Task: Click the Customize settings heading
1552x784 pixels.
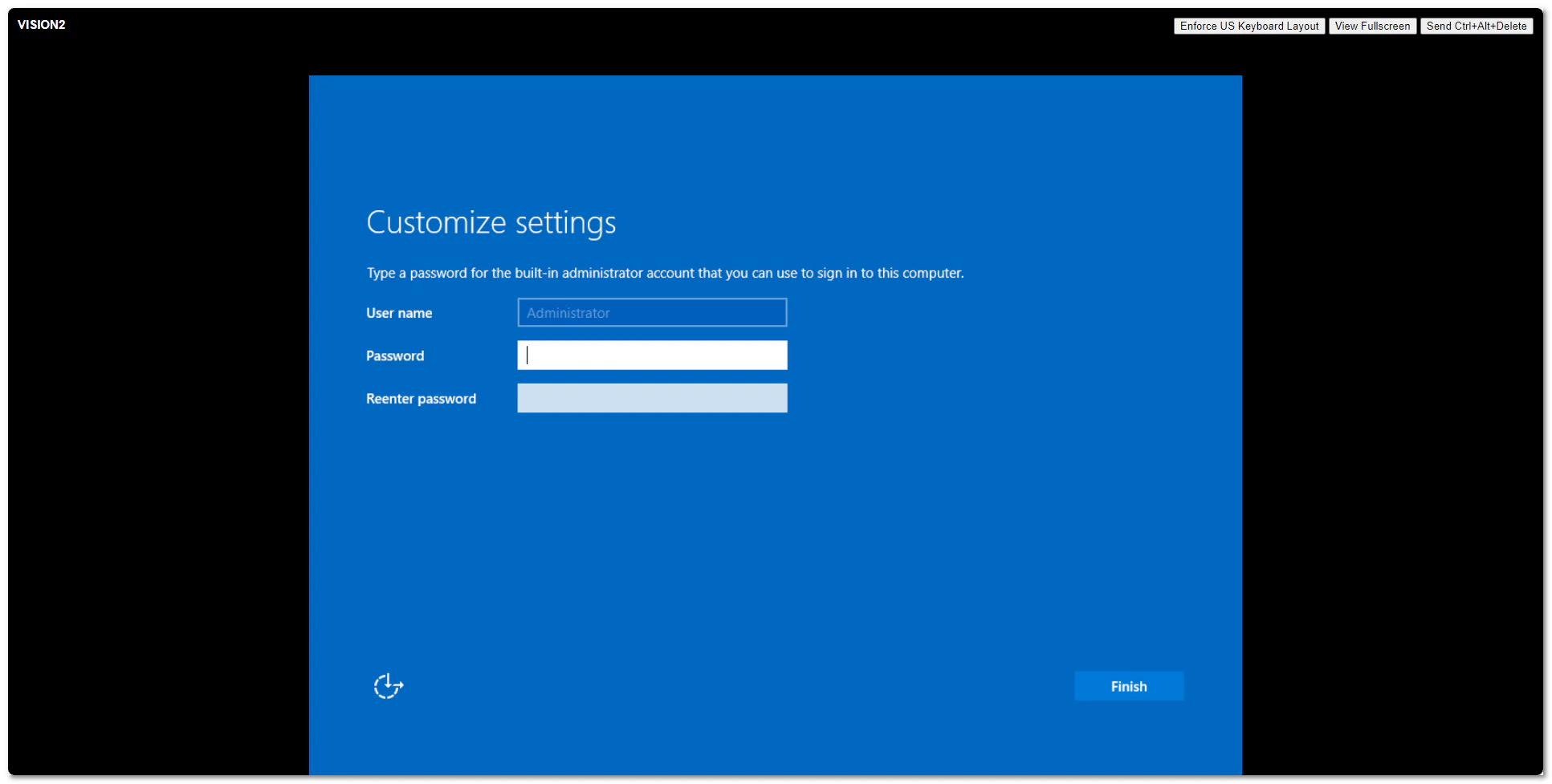Action: click(x=491, y=223)
